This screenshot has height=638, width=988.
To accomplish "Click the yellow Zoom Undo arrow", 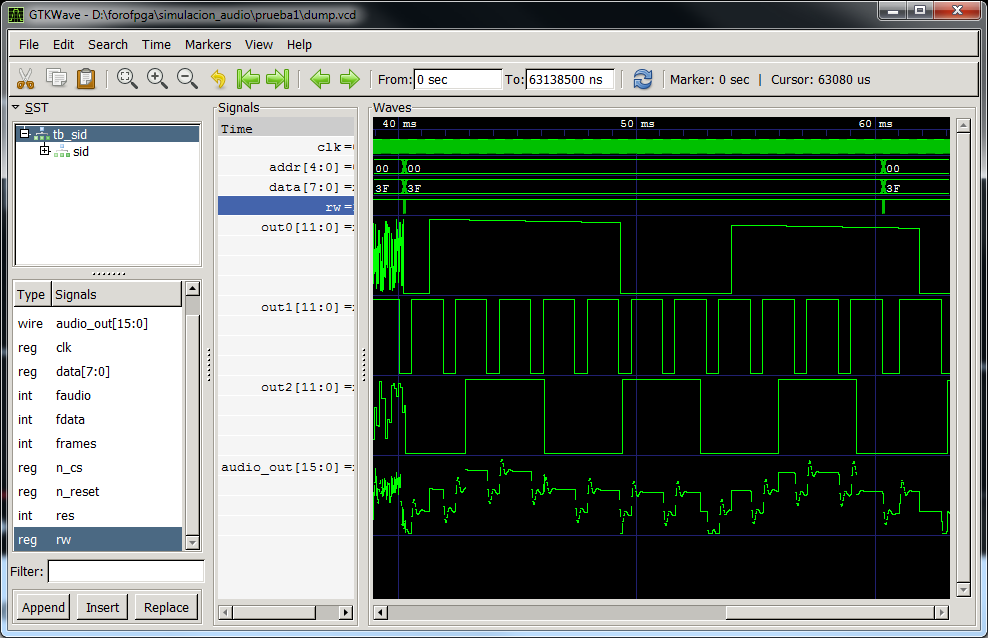I will pyautogui.click(x=218, y=79).
